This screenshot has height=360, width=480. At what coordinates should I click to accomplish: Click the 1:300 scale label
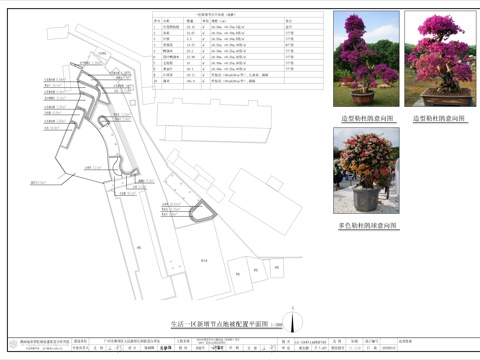pos(276,325)
